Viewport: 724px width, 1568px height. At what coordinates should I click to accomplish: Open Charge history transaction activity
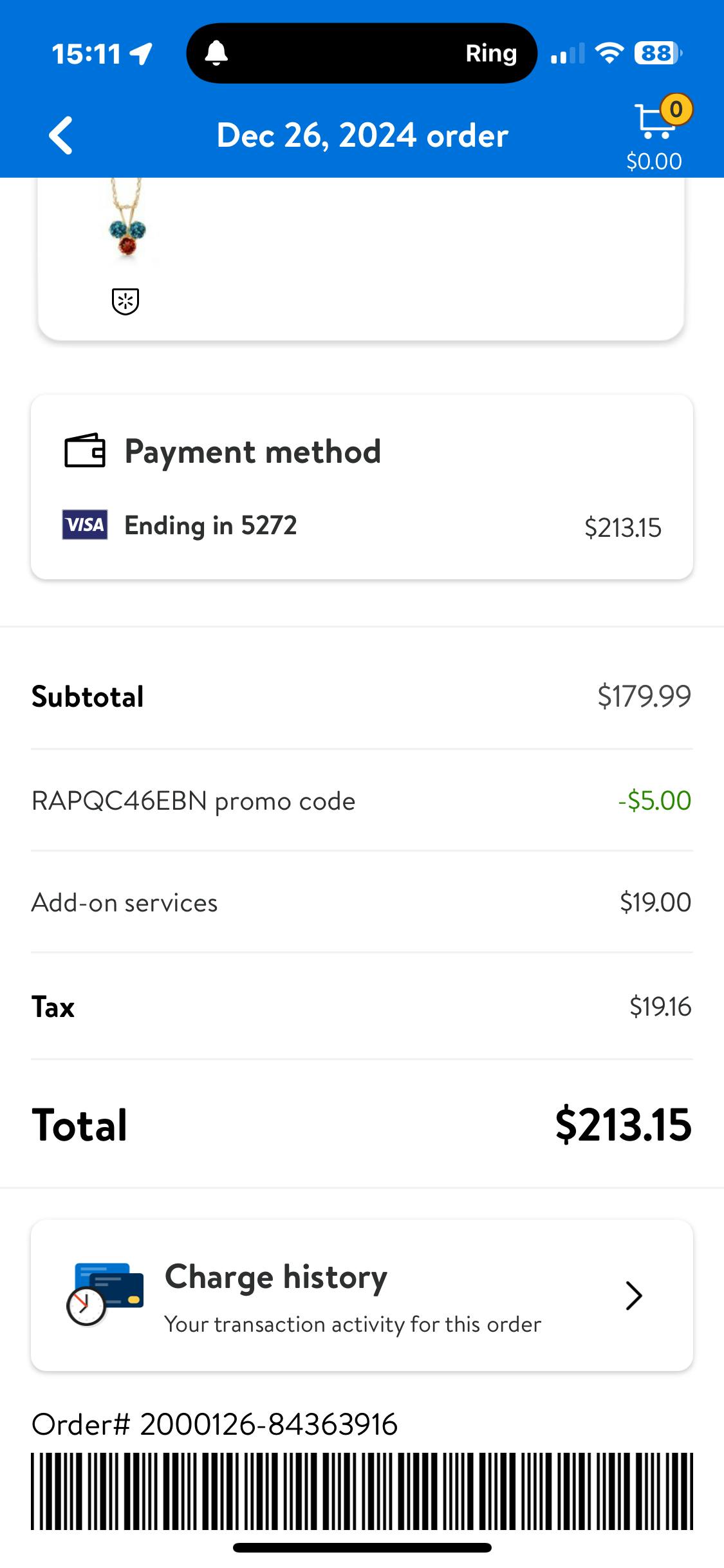353,1296
